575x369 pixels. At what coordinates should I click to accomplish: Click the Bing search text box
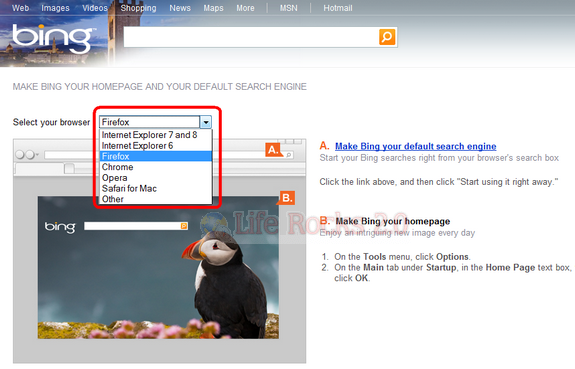[251, 37]
